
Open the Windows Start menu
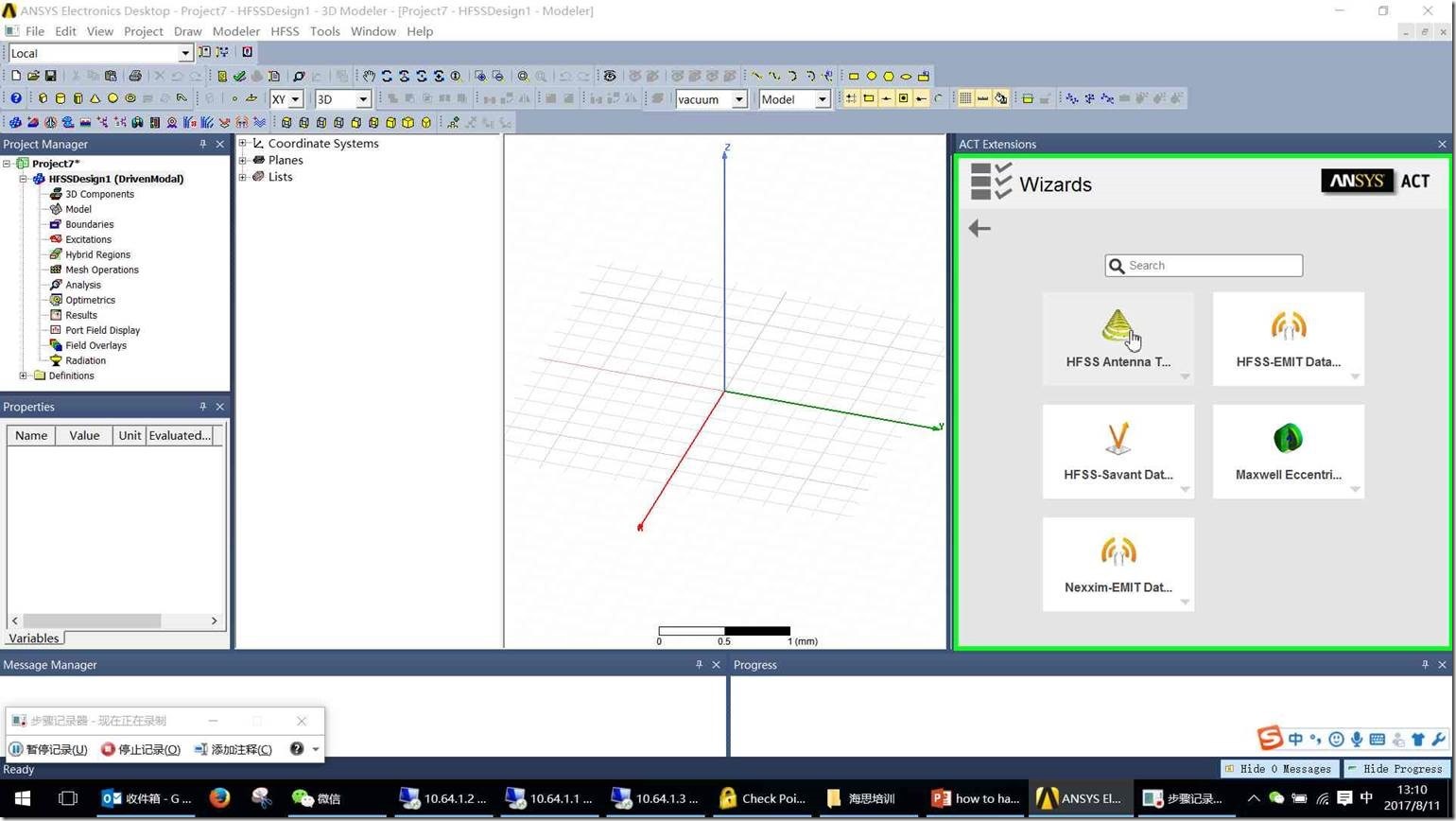click(x=23, y=798)
